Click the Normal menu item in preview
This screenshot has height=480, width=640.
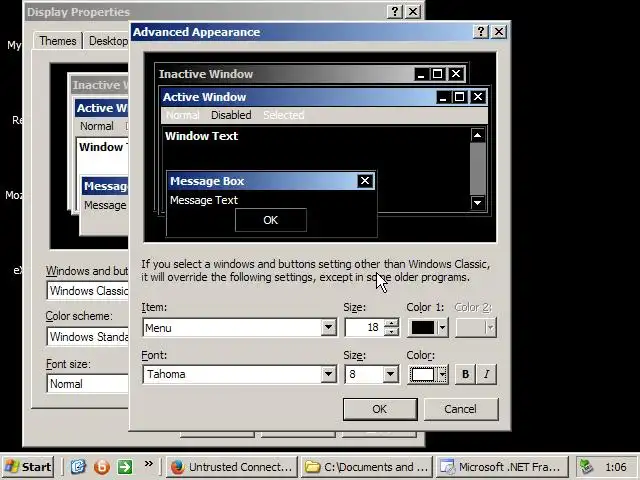182,115
